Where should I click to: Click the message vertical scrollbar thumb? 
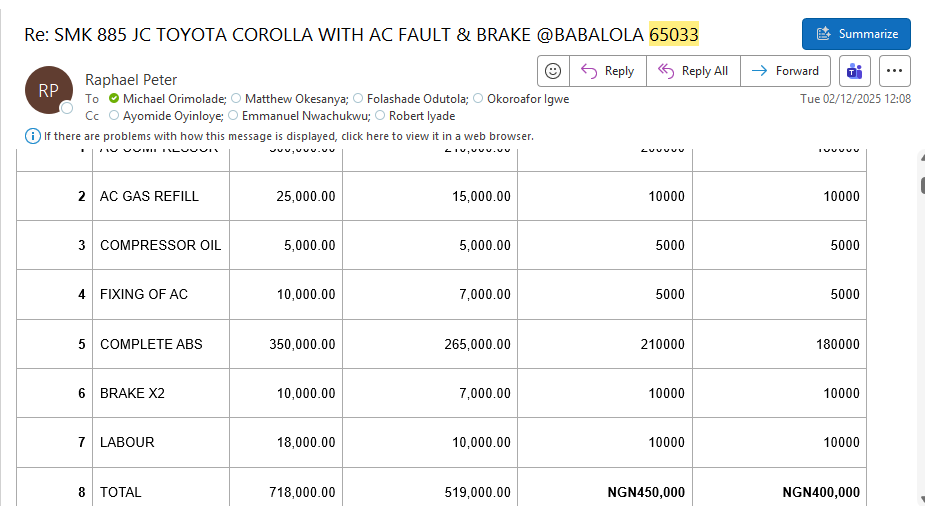(x=922, y=185)
